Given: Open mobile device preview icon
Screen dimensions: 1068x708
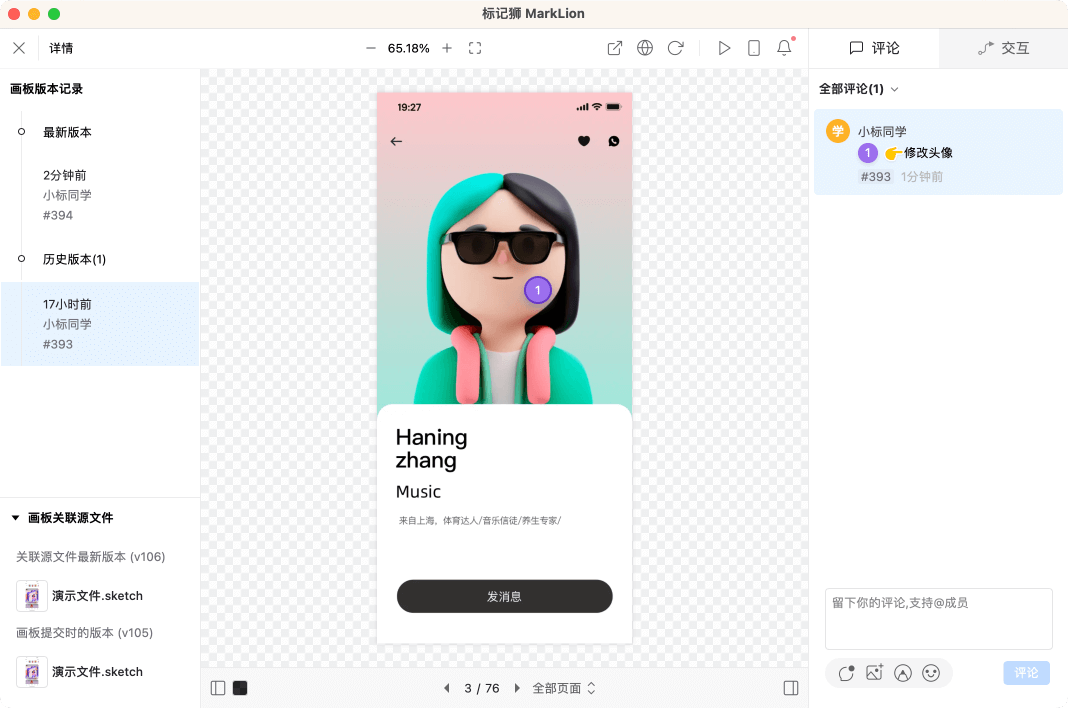Looking at the screenshot, I should [754, 48].
